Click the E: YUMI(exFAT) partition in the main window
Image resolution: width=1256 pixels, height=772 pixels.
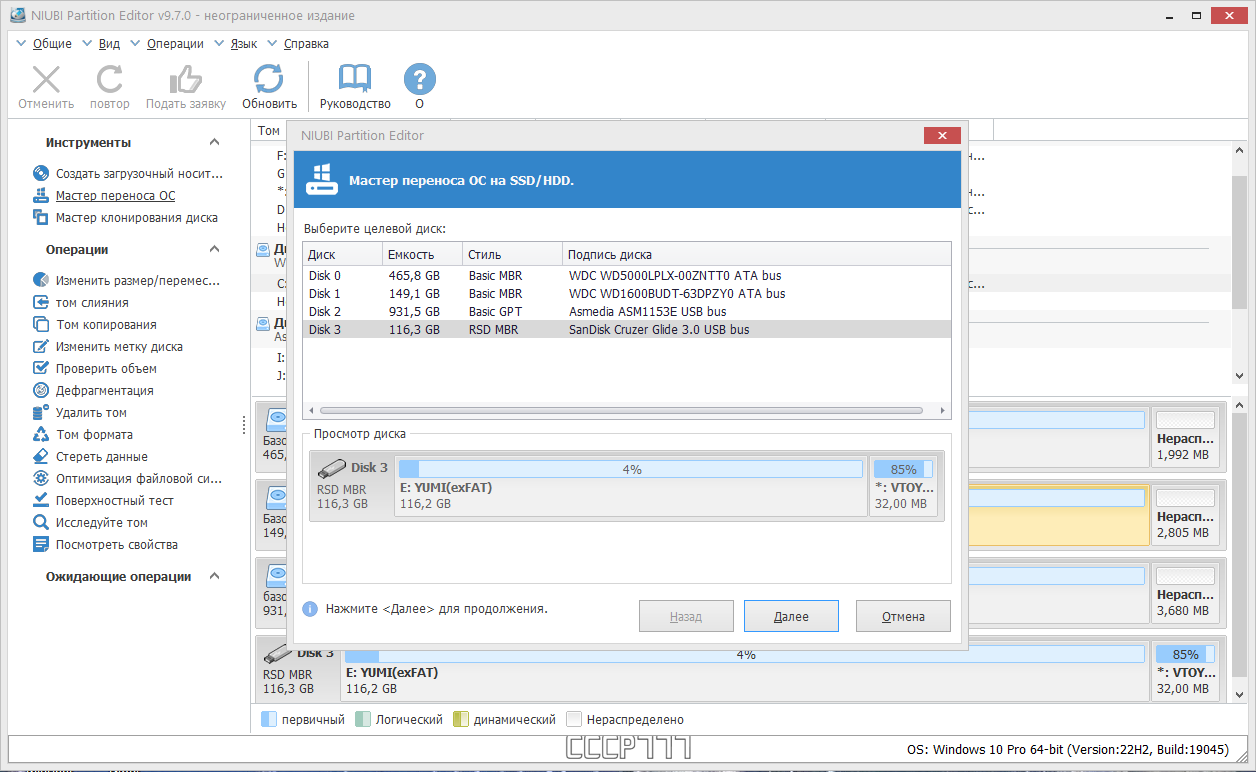pos(745,671)
